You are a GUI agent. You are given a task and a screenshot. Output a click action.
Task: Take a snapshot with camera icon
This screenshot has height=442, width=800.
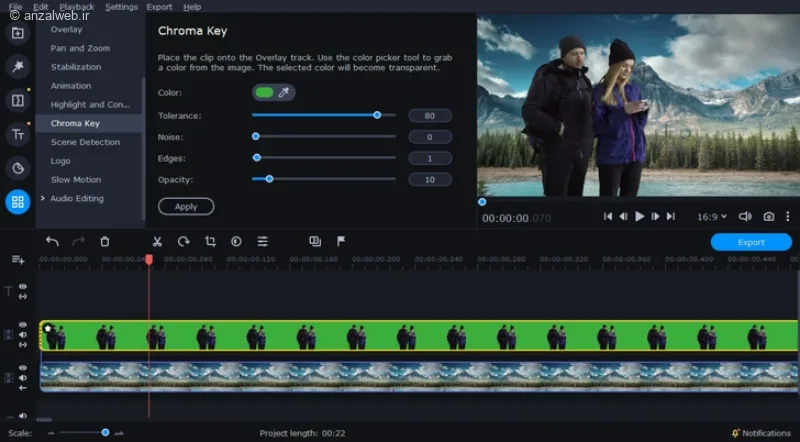768,217
